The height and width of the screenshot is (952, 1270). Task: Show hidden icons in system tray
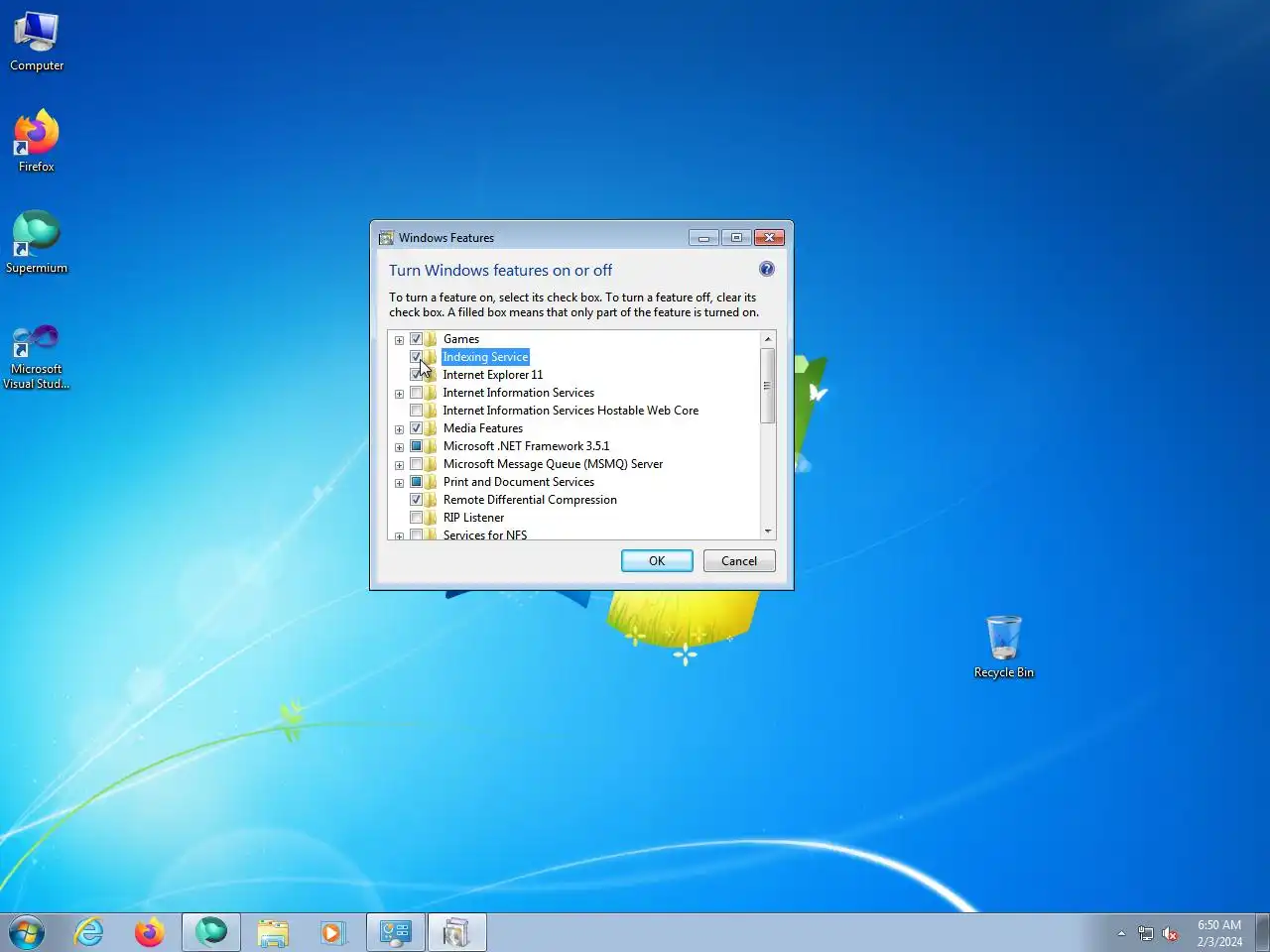pos(1121,933)
